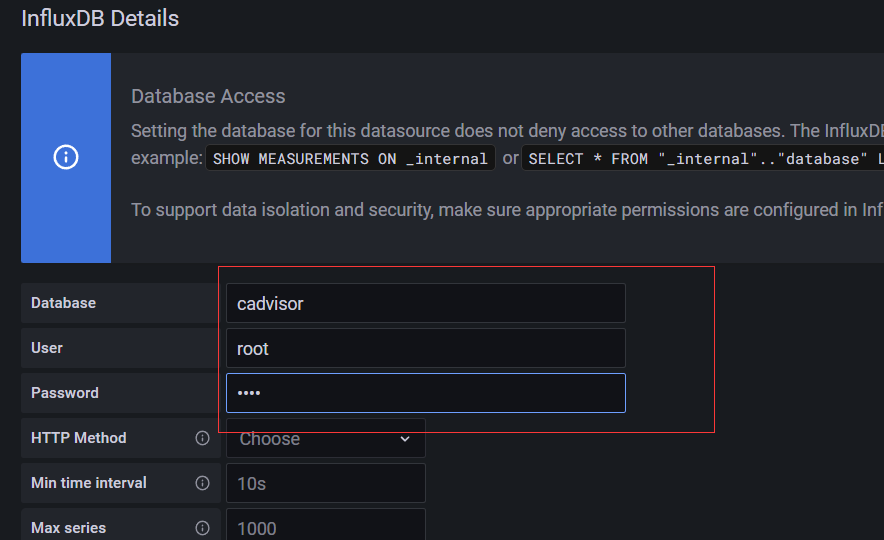Image resolution: width=884 pixels, height=540 pixels.
Task: Click the Database field label
Action: click(64, 303)
